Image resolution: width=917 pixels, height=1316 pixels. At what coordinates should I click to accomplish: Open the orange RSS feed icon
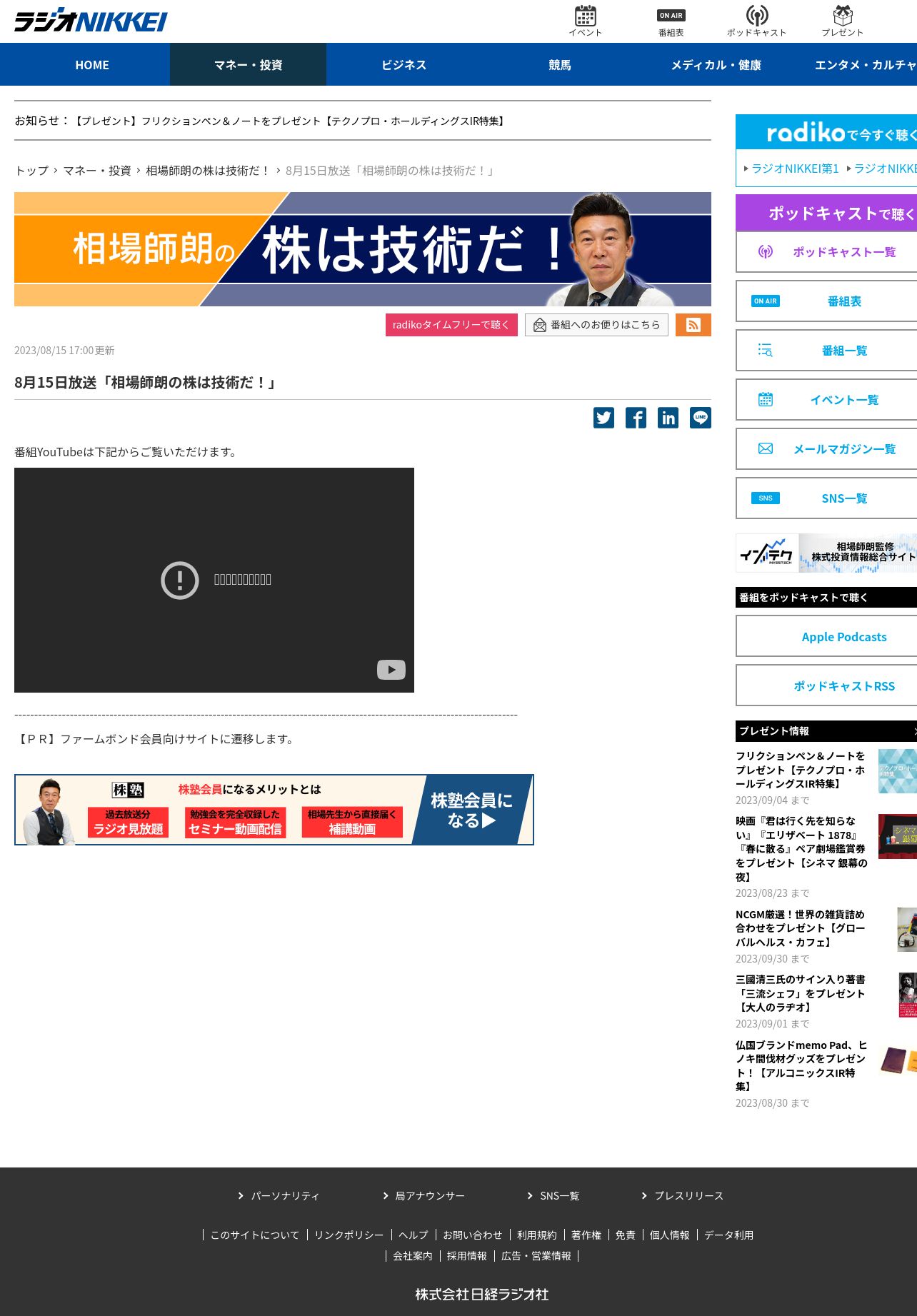[693, 325]
